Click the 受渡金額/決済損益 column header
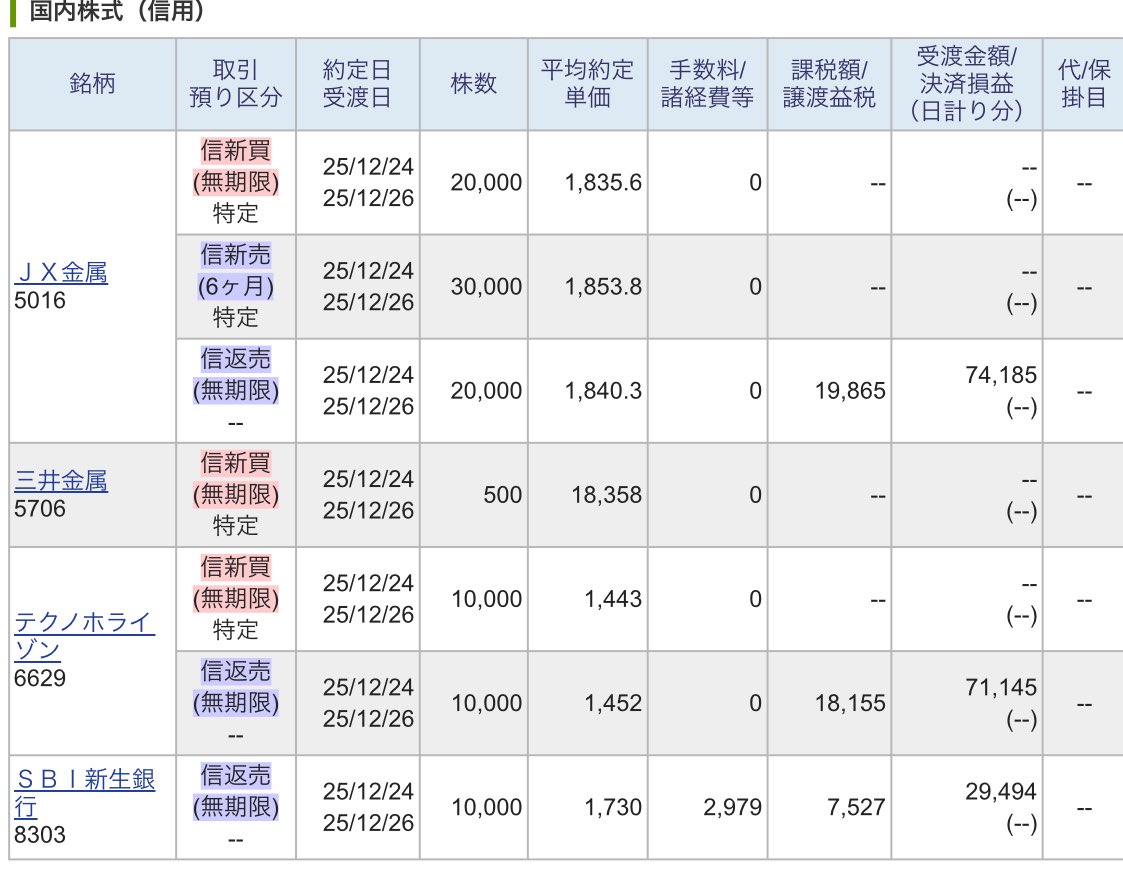The width and height of the screenshot is (1123, 869). (966, 84)
